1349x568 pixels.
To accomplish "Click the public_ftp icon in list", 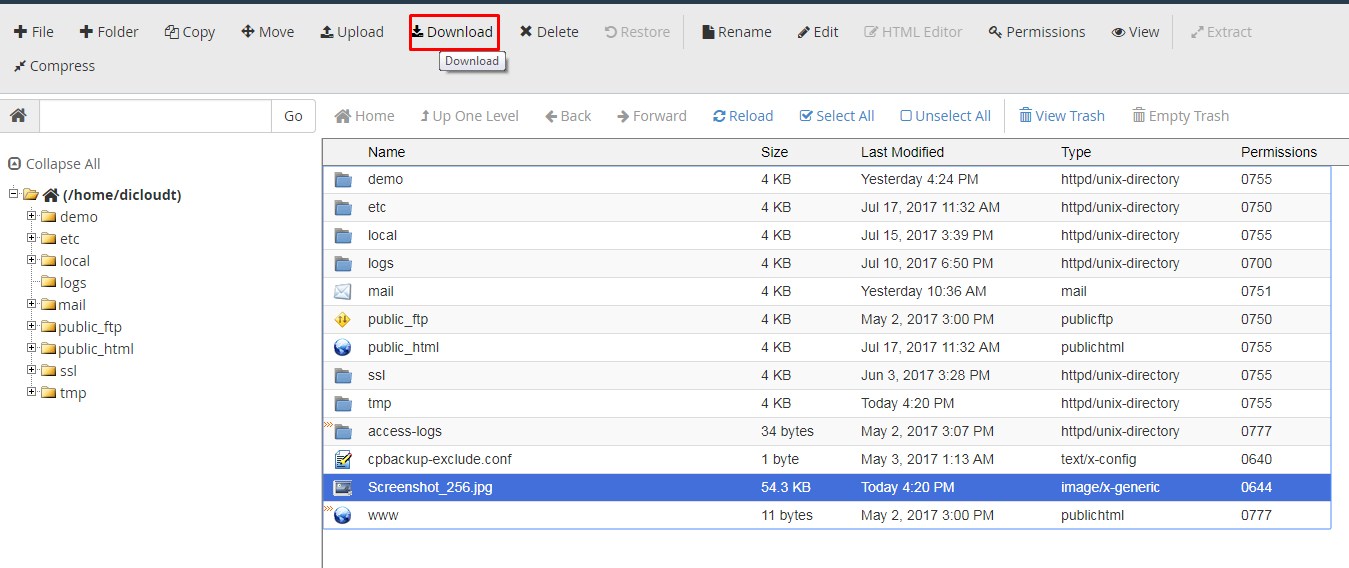I will [343, 320].
